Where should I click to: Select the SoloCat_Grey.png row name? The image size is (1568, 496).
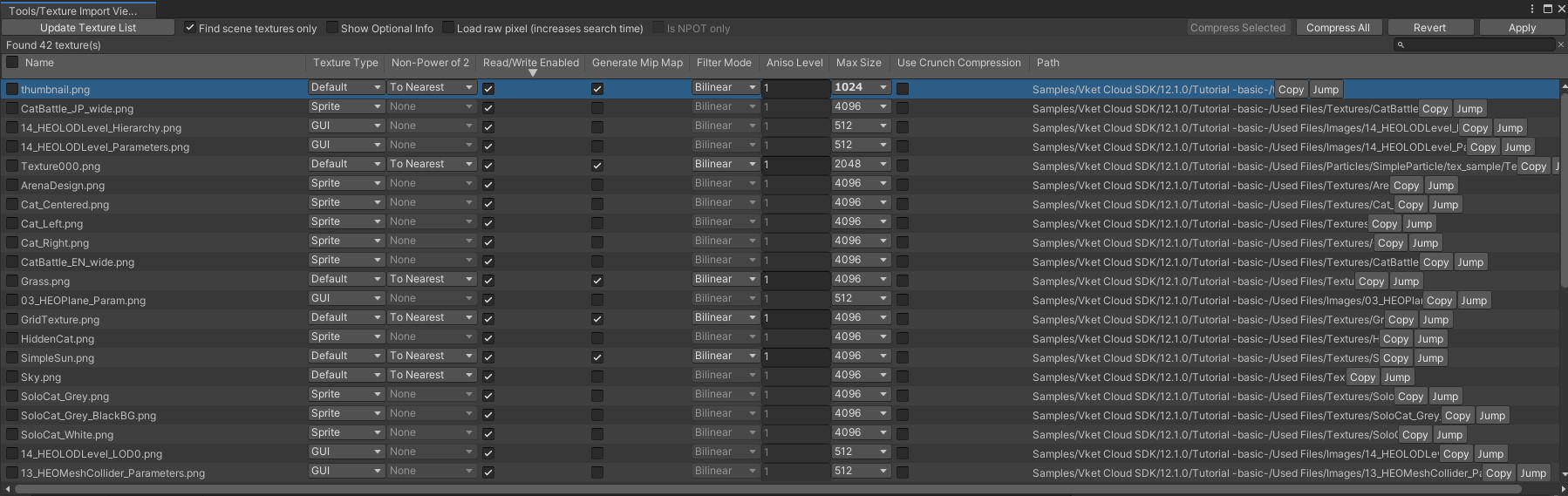point(65,397)
